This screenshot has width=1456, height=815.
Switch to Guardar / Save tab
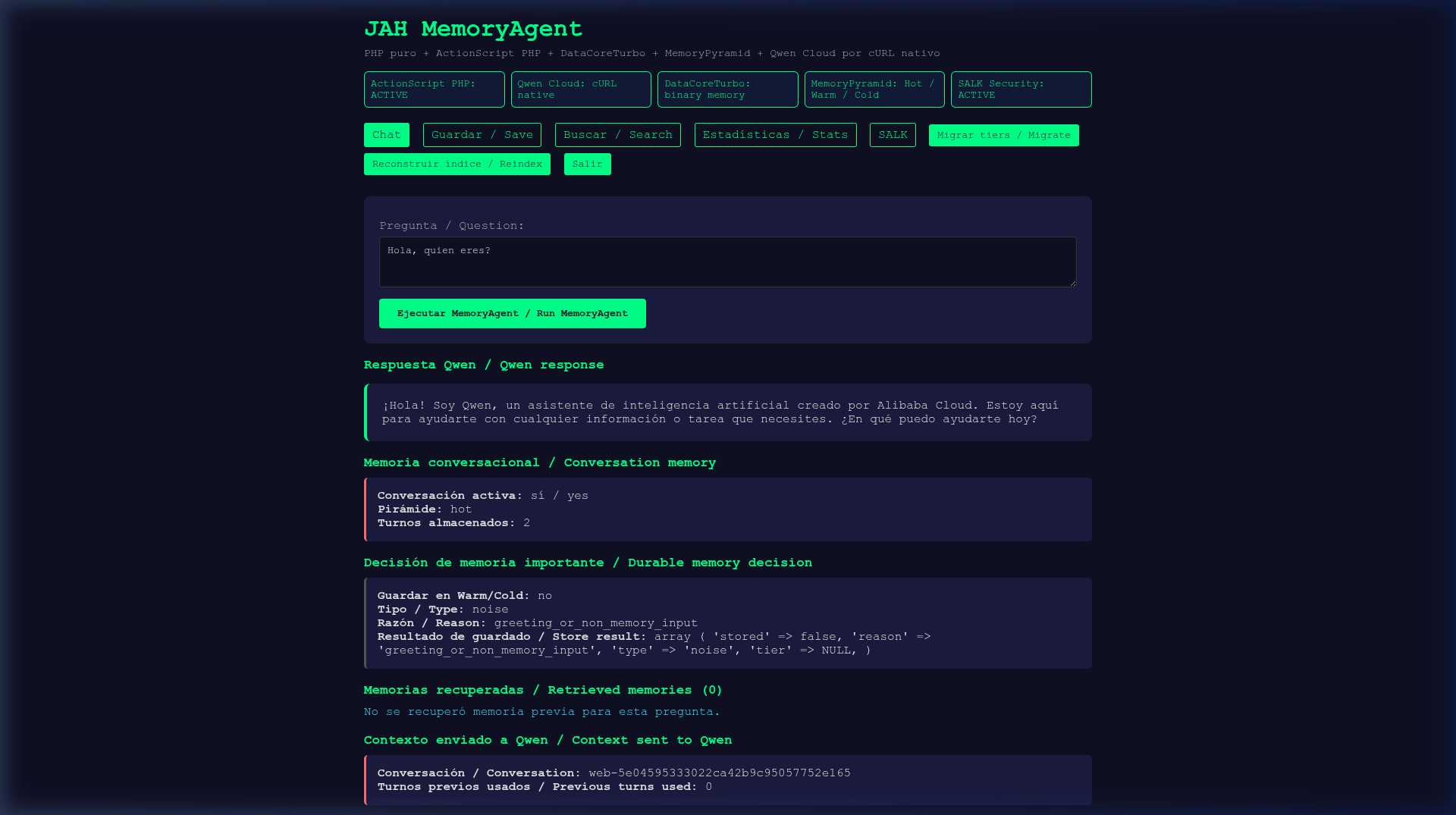[x=482, y=135]
